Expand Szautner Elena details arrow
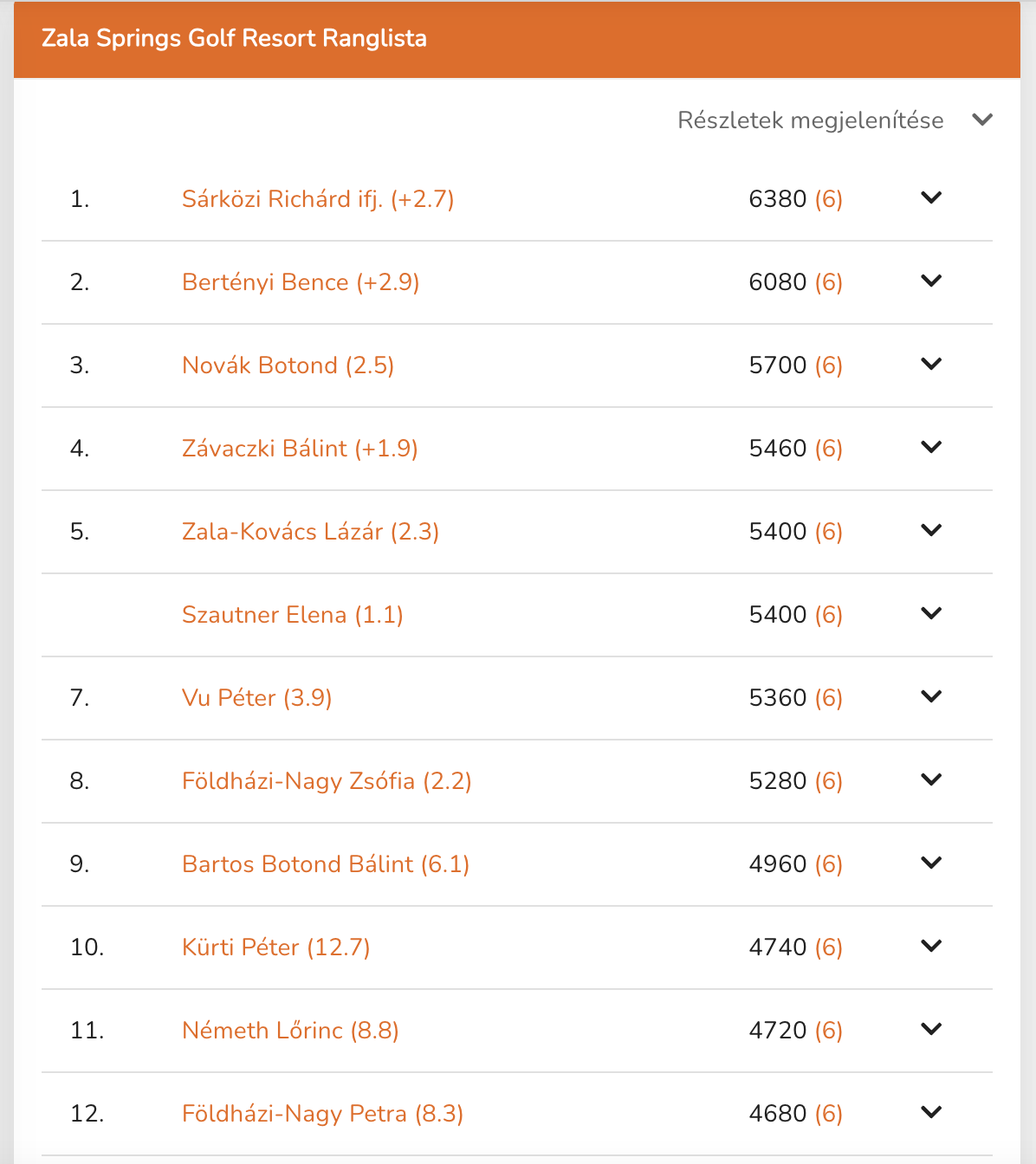This screenshot has width=1036, height=1164. tap(931, 614)
